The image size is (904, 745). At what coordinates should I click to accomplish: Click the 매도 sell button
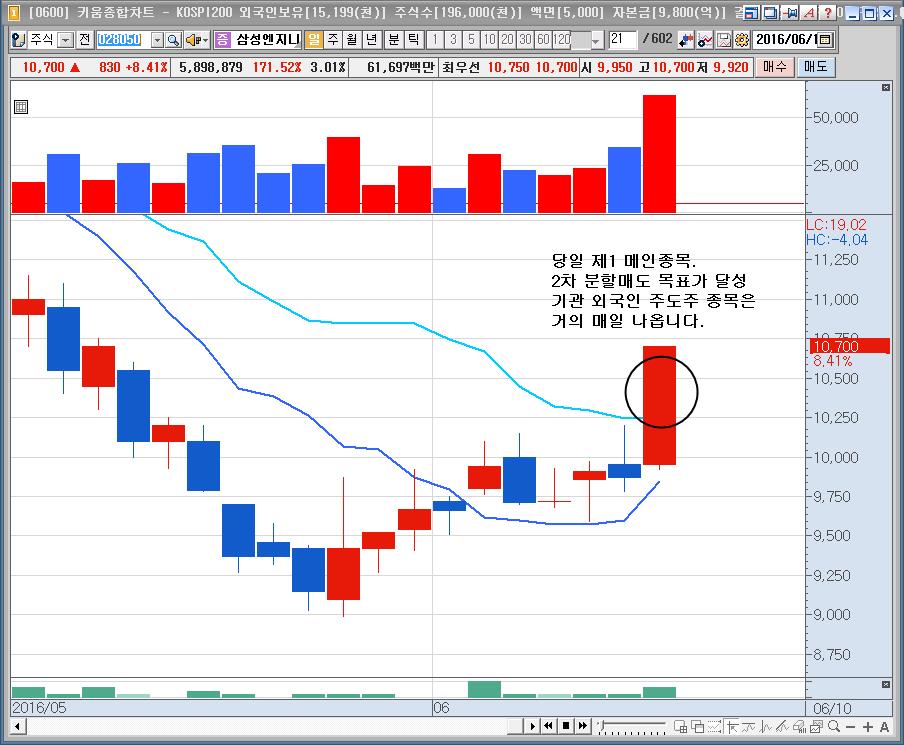tap(815, 67)
